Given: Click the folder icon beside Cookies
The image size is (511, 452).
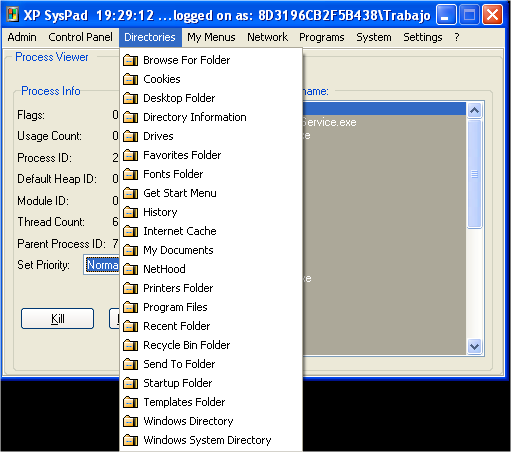Looking at the screenshot, I should coord(130,79).
